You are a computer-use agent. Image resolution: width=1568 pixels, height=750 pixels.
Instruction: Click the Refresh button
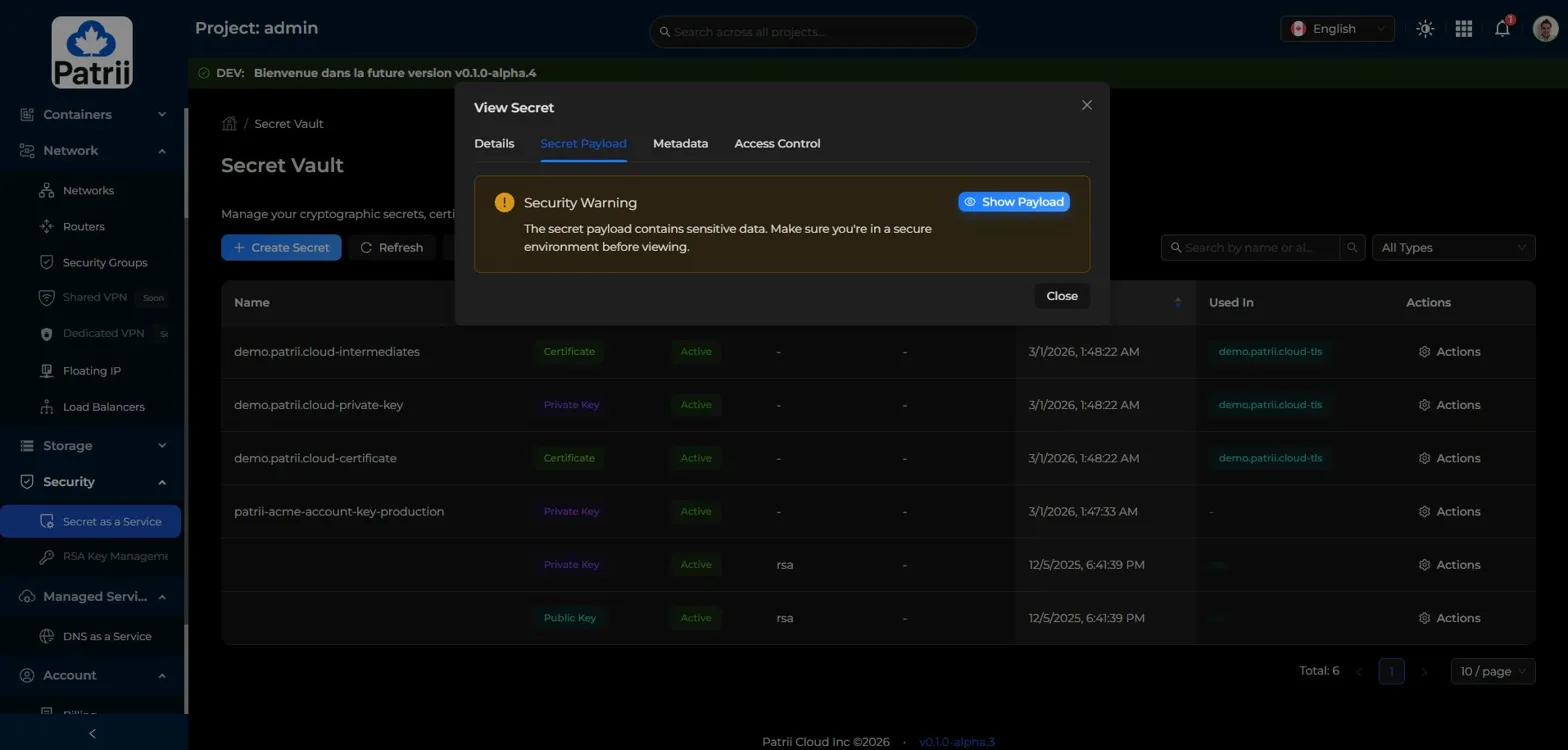pyautogui.click(x=392, y=247)
